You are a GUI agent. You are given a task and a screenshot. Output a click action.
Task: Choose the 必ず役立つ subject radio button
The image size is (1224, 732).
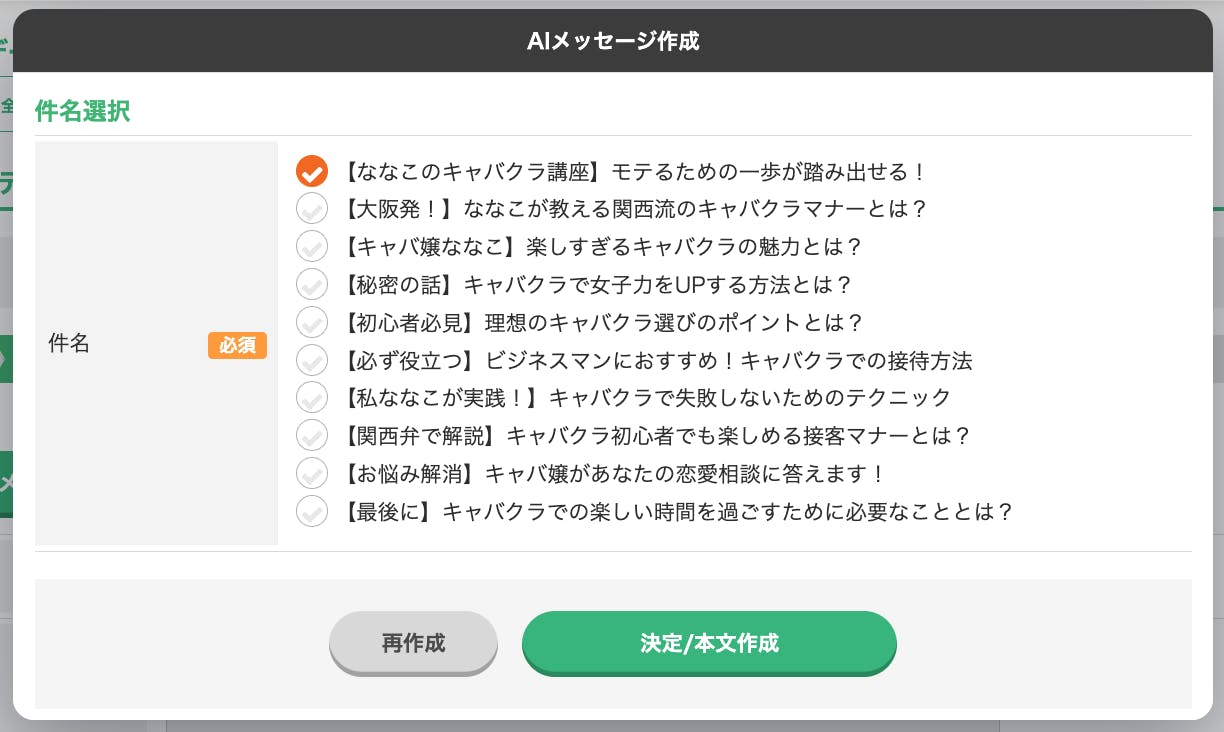312,360
